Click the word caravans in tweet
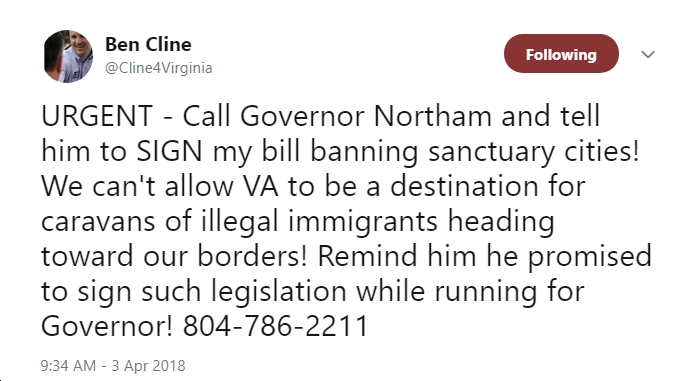Screen dimensions: 694x381 click(x=98, y=222)
